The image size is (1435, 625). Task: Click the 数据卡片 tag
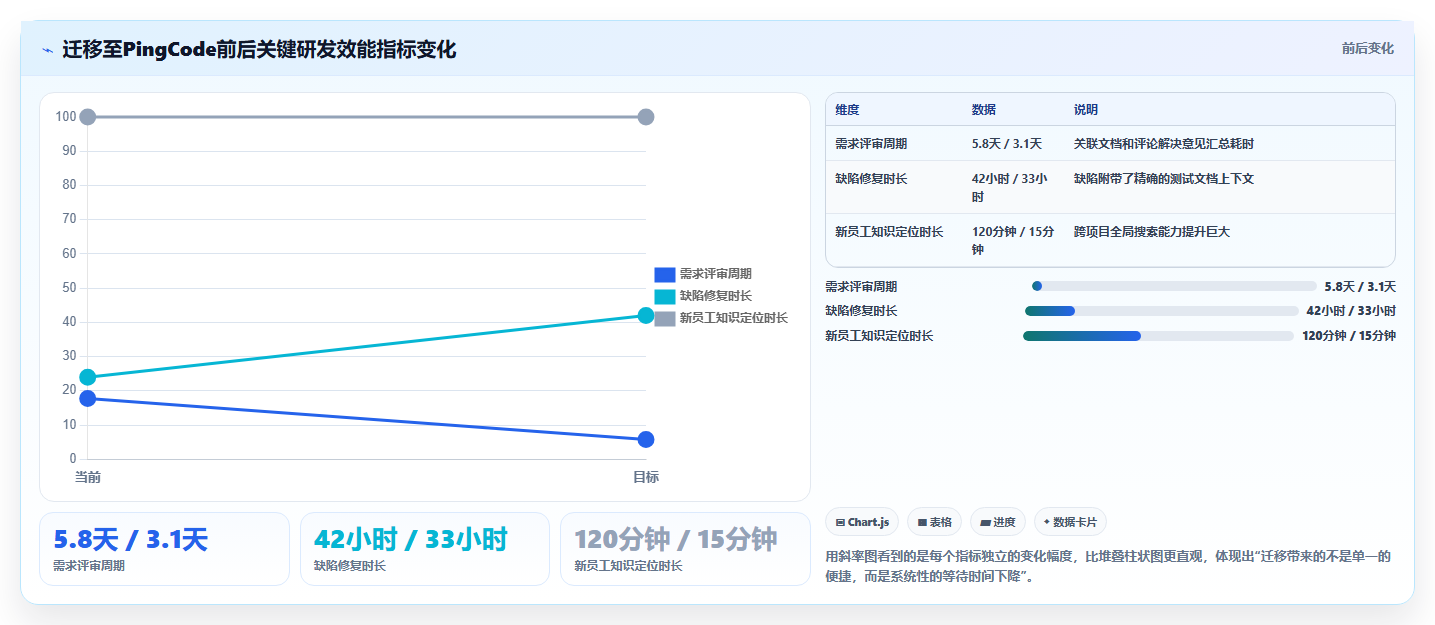point(1070,522)
